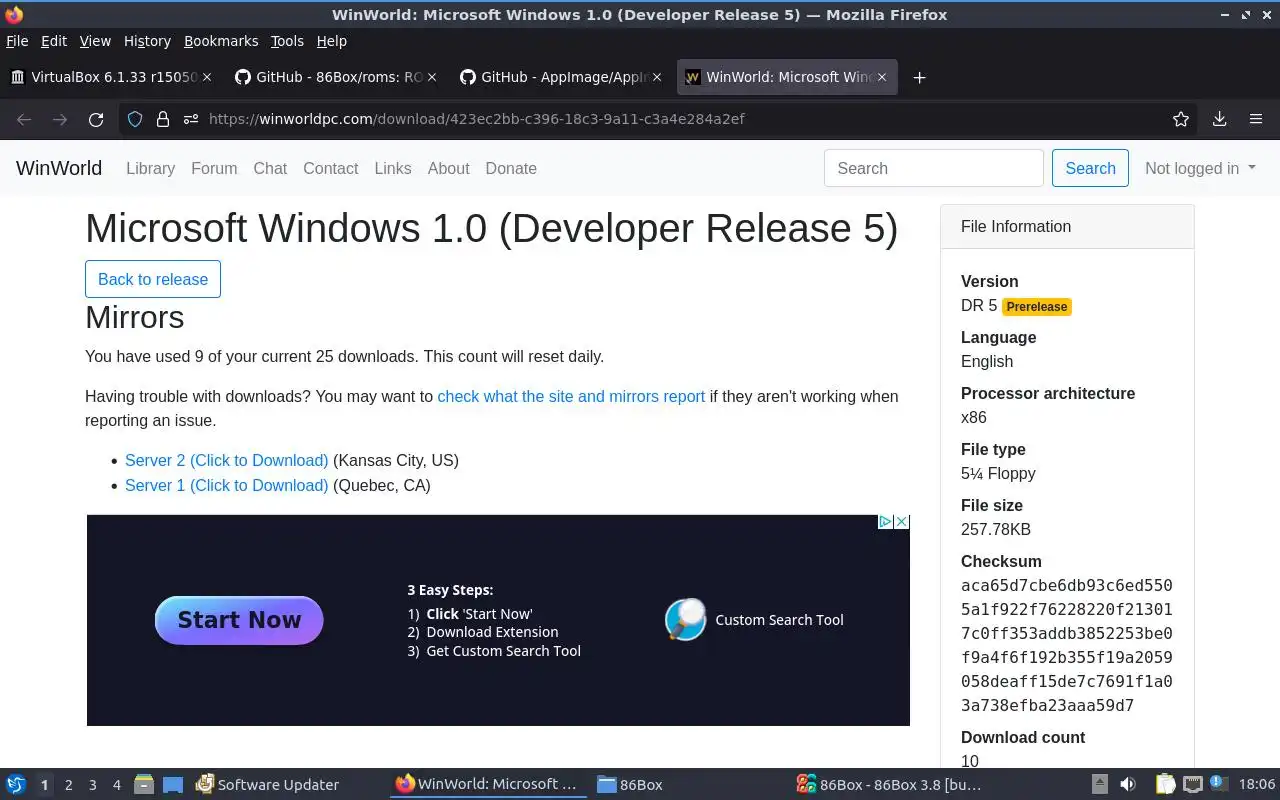Viewport: 1280px width, 800px height.
Task: Open the Help menu
Action: point(332,41)
